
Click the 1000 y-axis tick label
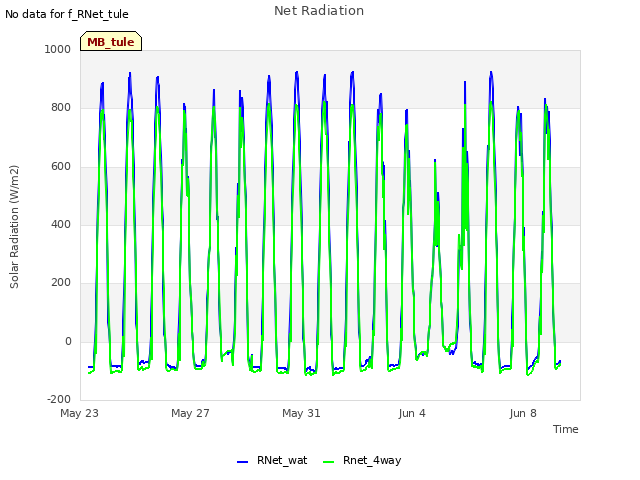click(x=58, y=49)
